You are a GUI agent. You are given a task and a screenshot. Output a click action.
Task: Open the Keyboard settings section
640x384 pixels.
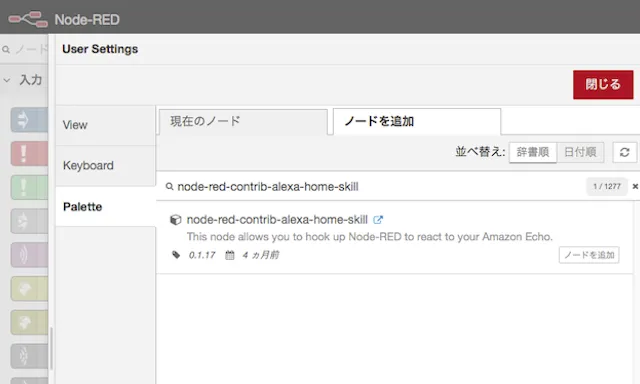point(106,166)
